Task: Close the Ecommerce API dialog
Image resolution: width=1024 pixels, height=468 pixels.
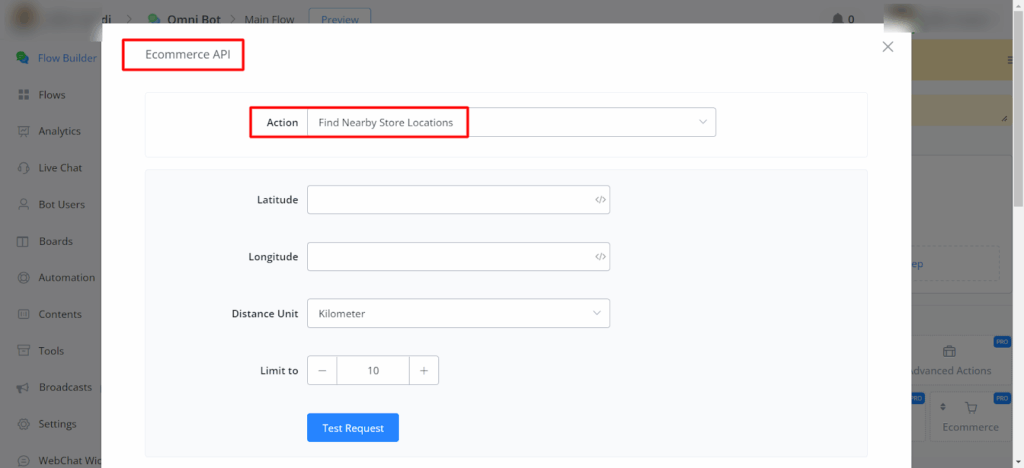Action: coord(887,47)
